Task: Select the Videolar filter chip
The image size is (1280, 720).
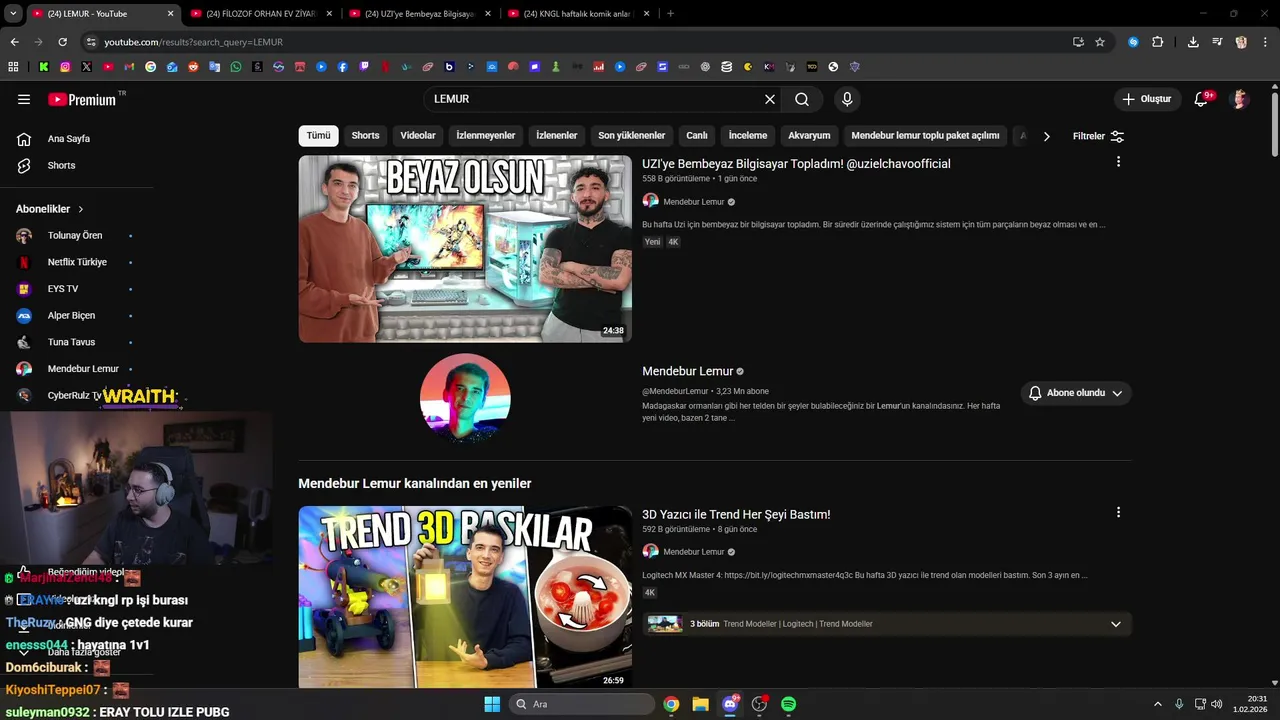Action: pos(418,136)
